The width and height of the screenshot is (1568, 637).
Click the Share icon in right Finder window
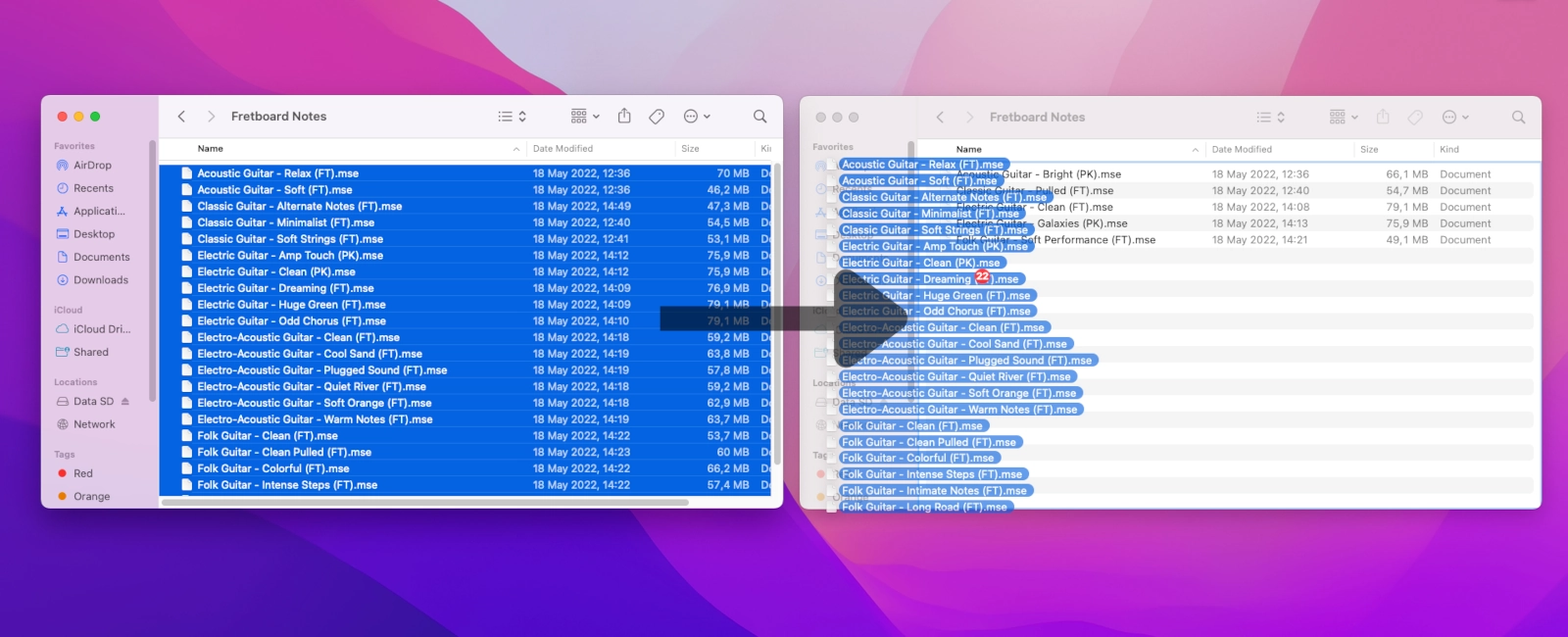coord(1383,118)
